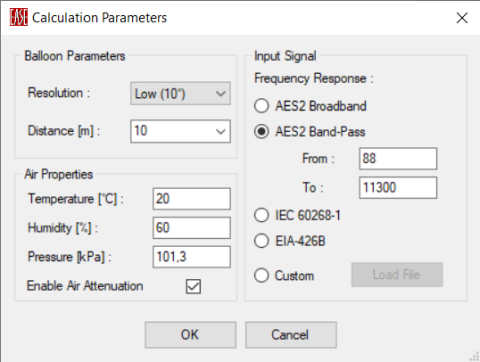Open the Resolution dropdown showing Low (10°)
480x362 pixels.
tap(180, 94)
